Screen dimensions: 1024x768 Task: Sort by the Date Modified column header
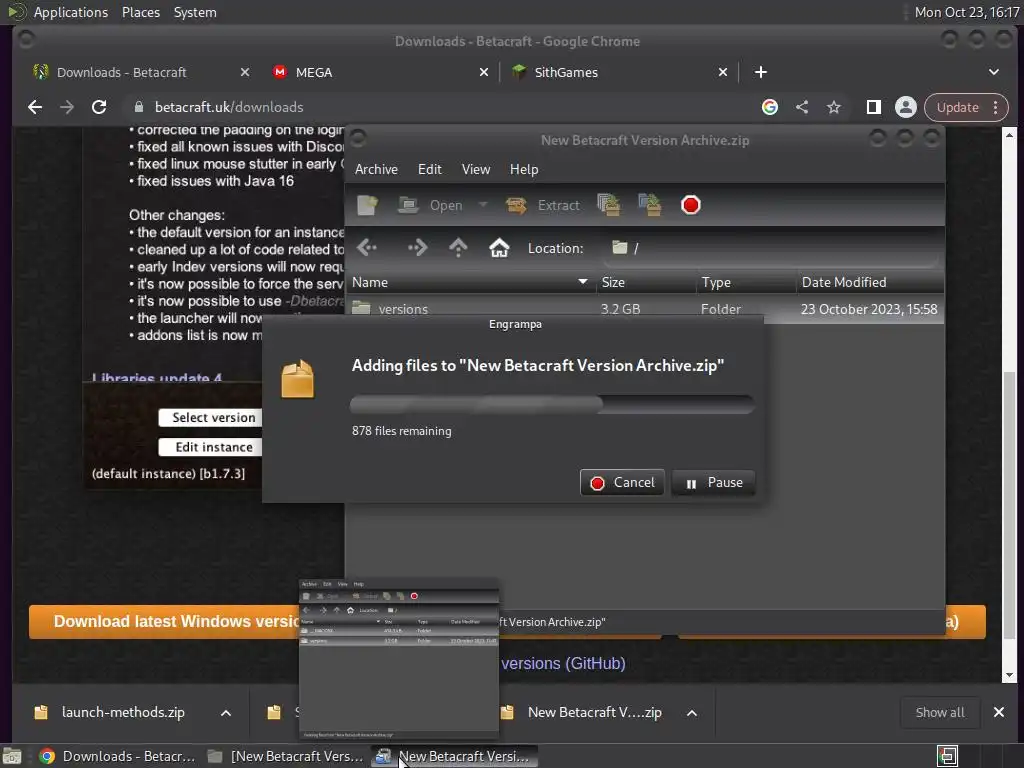tap(870, 282)
